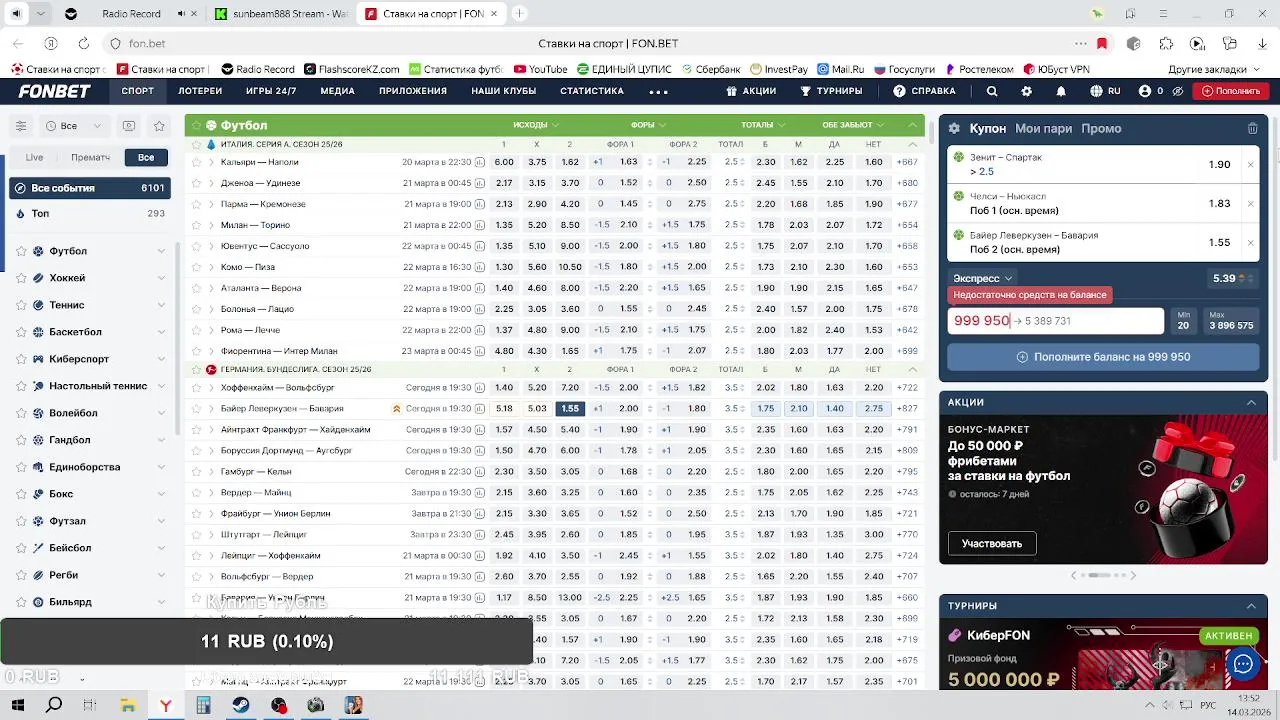
Task: Open the Справка help link
Action: point(924,91)
